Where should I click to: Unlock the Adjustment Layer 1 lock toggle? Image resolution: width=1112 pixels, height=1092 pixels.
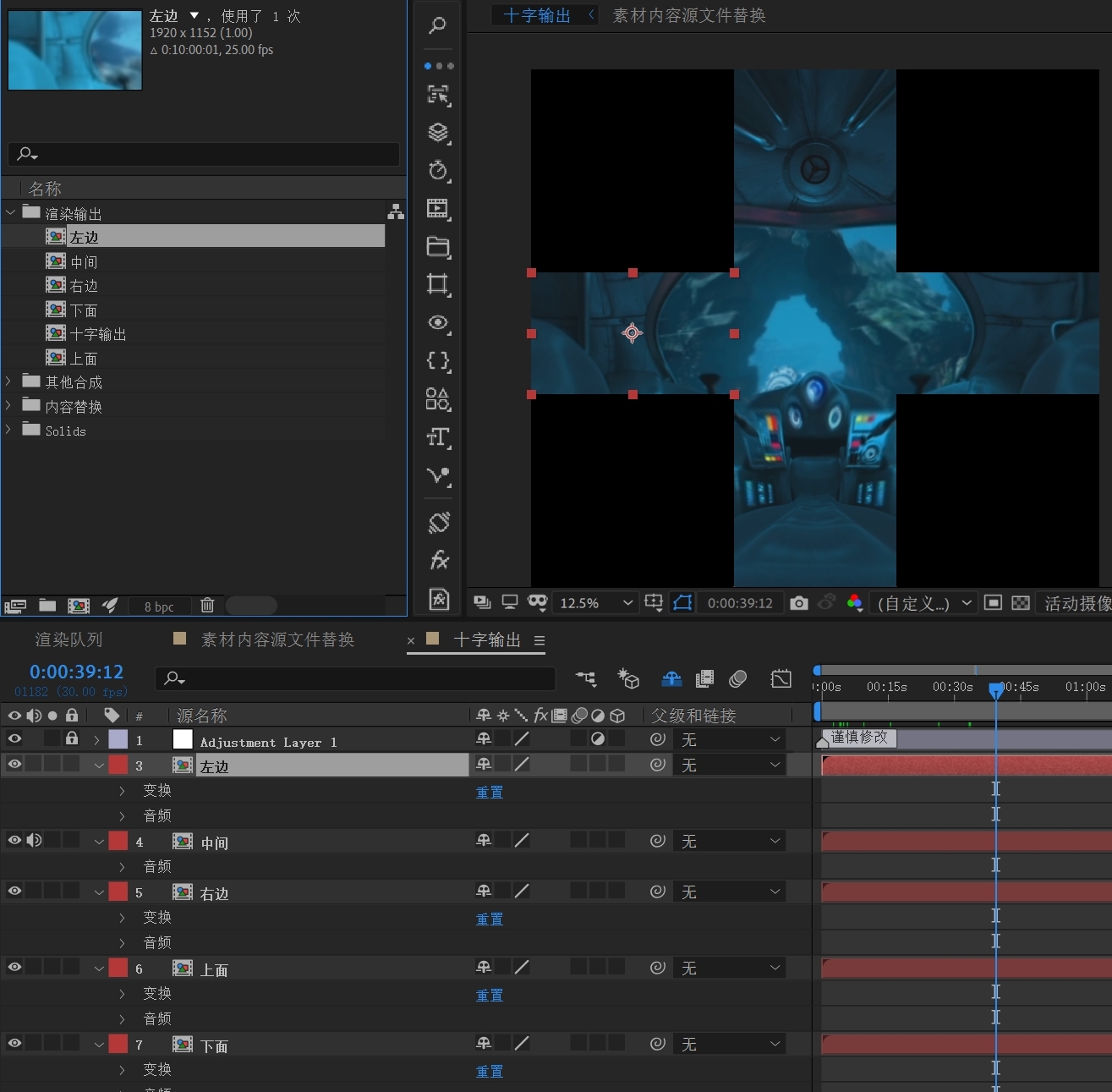[72, 738]
